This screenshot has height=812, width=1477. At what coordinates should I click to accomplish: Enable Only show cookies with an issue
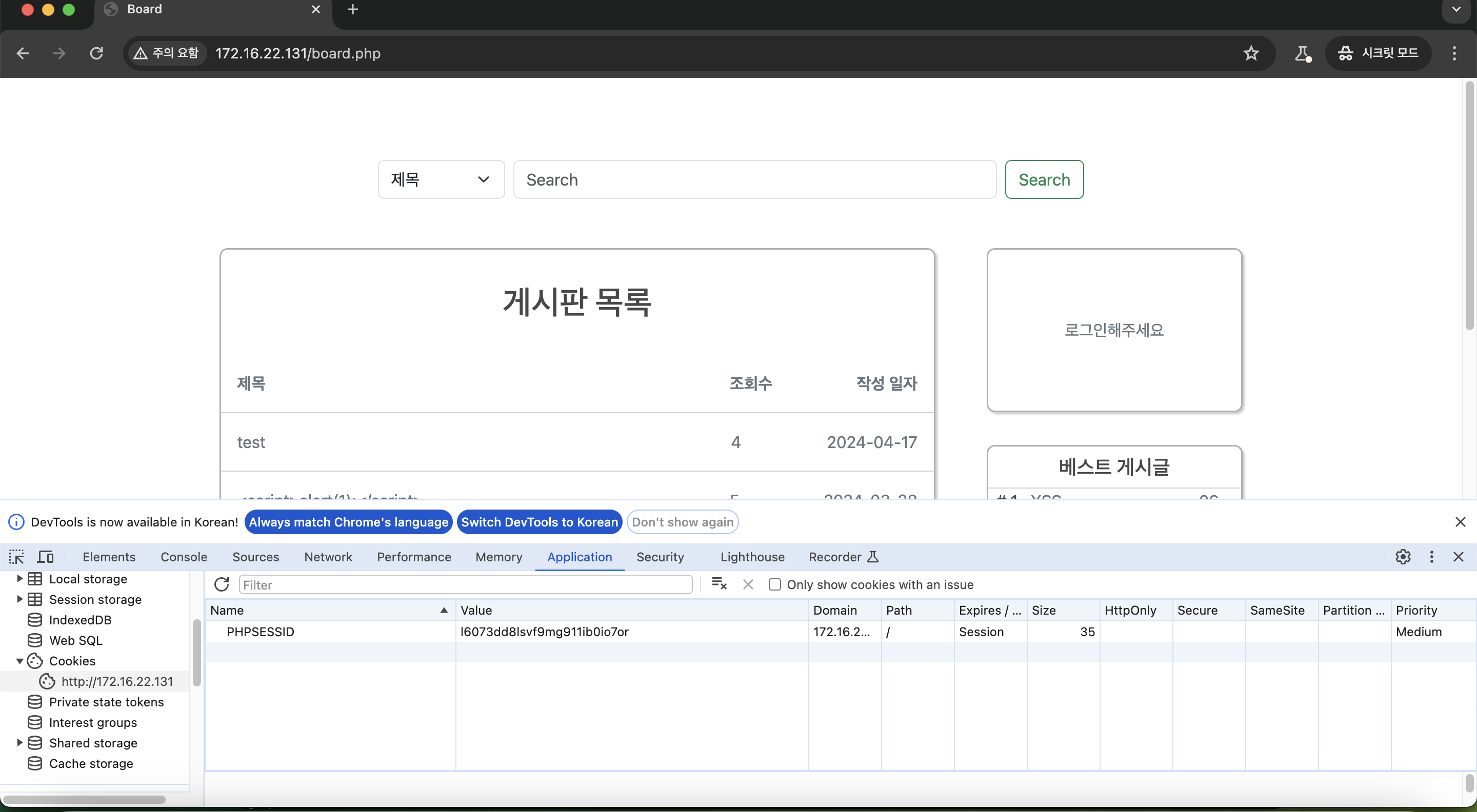coord(774,584)
